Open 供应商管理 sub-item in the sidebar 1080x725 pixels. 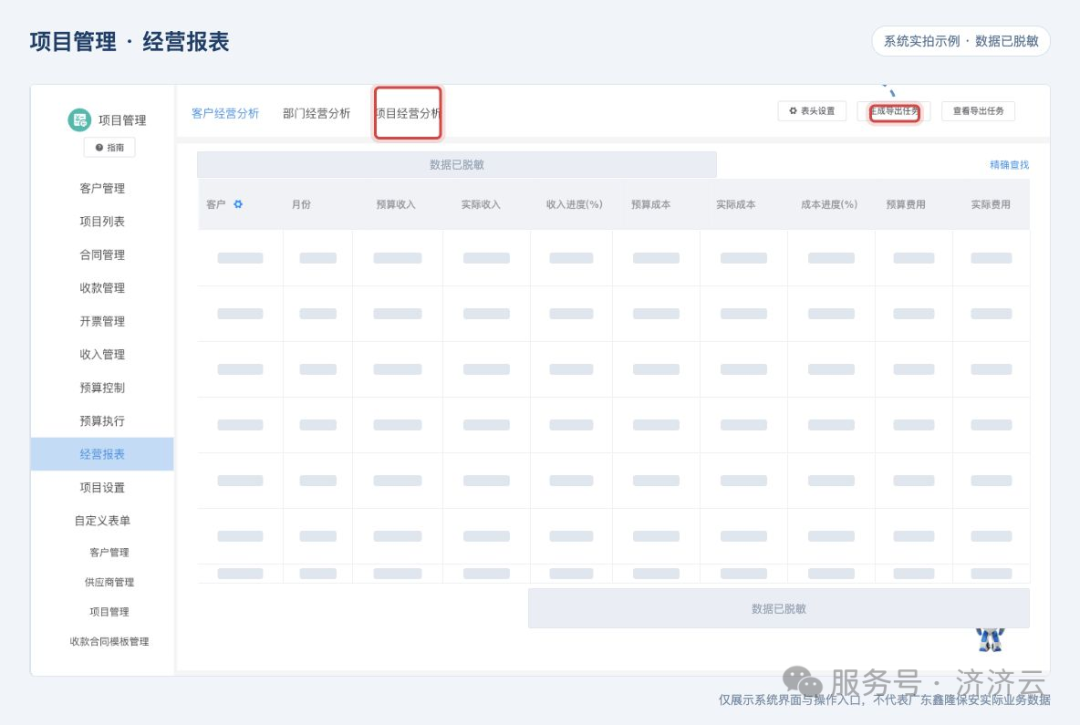[x=109, y=582]
